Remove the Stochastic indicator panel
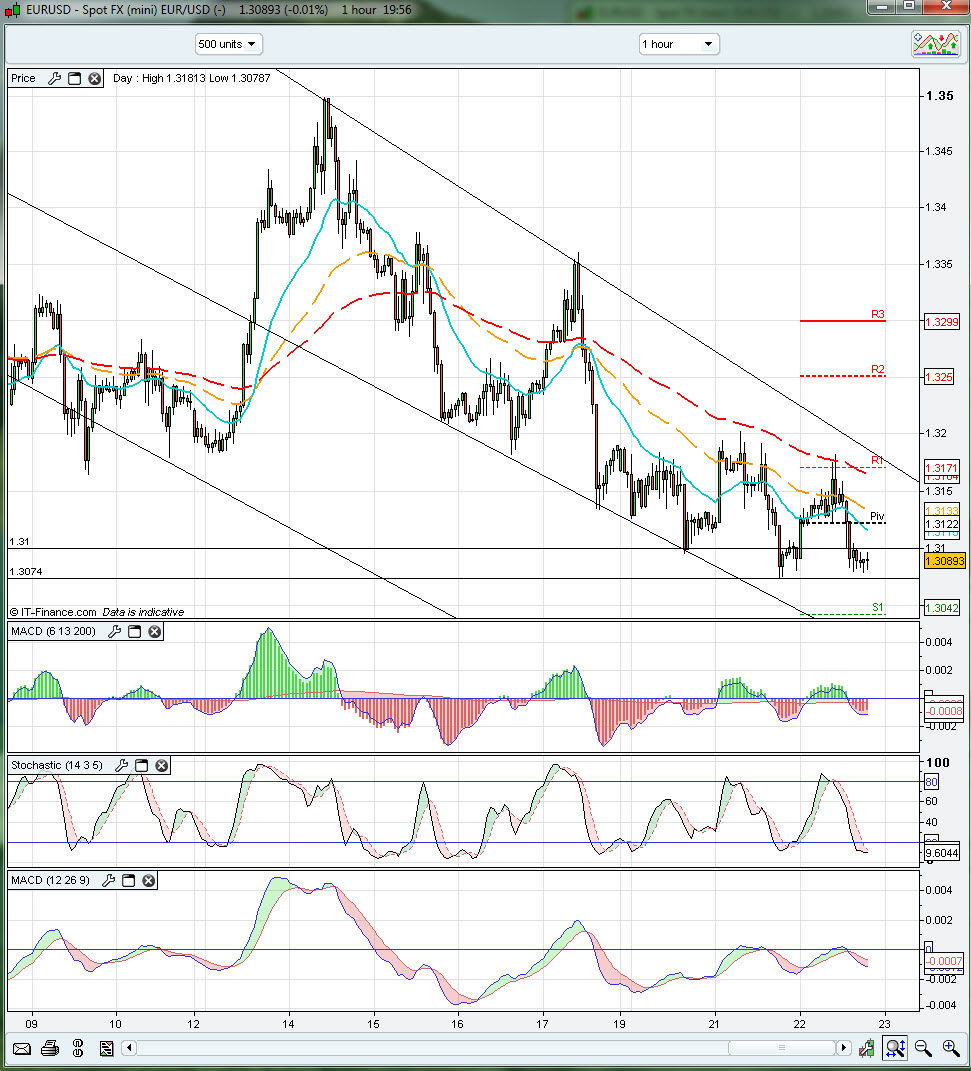Screen dimensions: 971x1071 tap(161, 765)
